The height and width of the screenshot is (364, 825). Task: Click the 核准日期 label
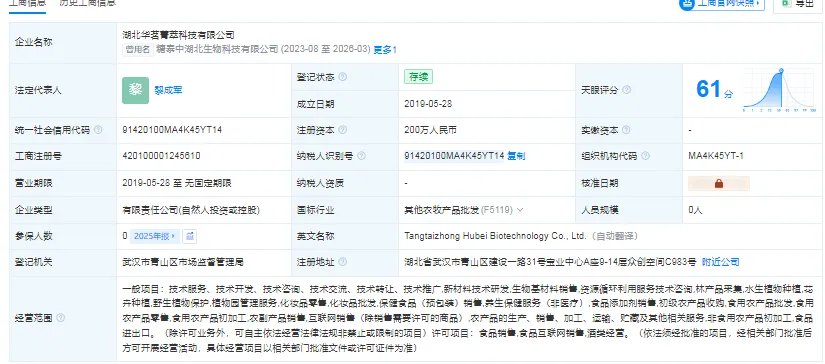[x=600, y=184]
